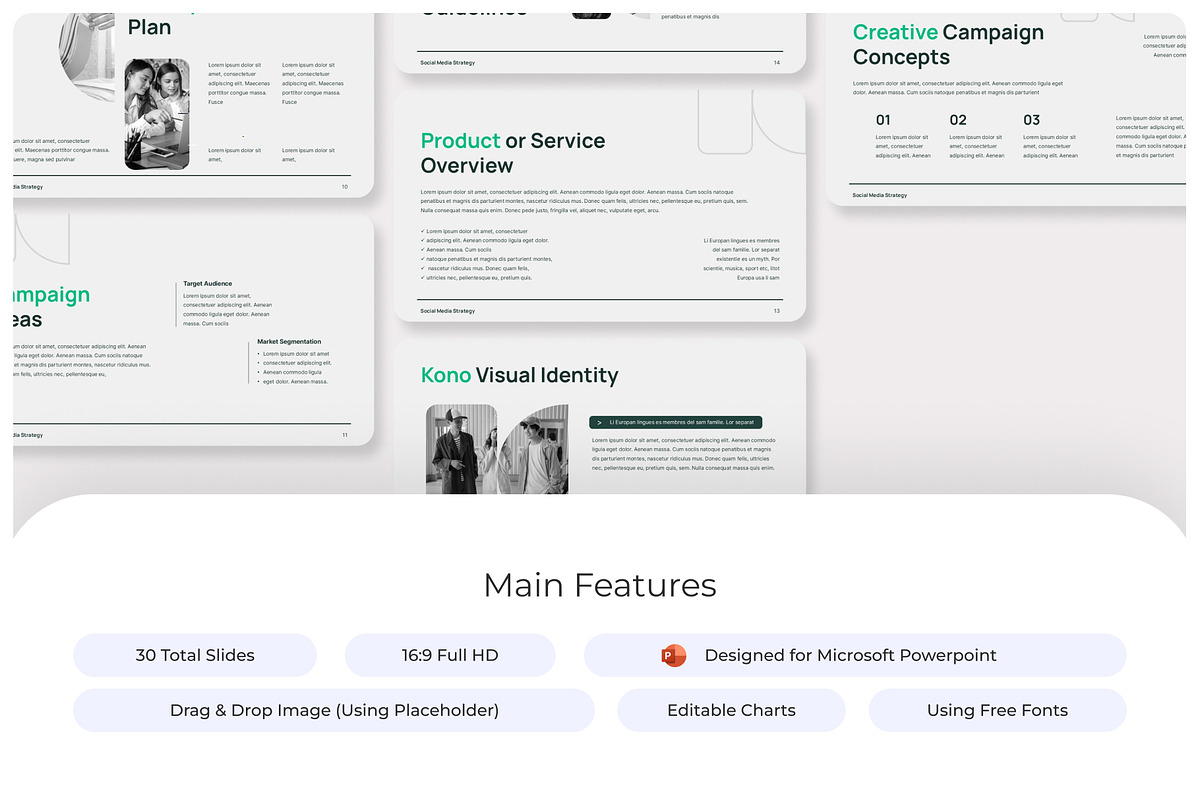
Task: Open the Product or Service Overview slide
Action: pos(600,205)
